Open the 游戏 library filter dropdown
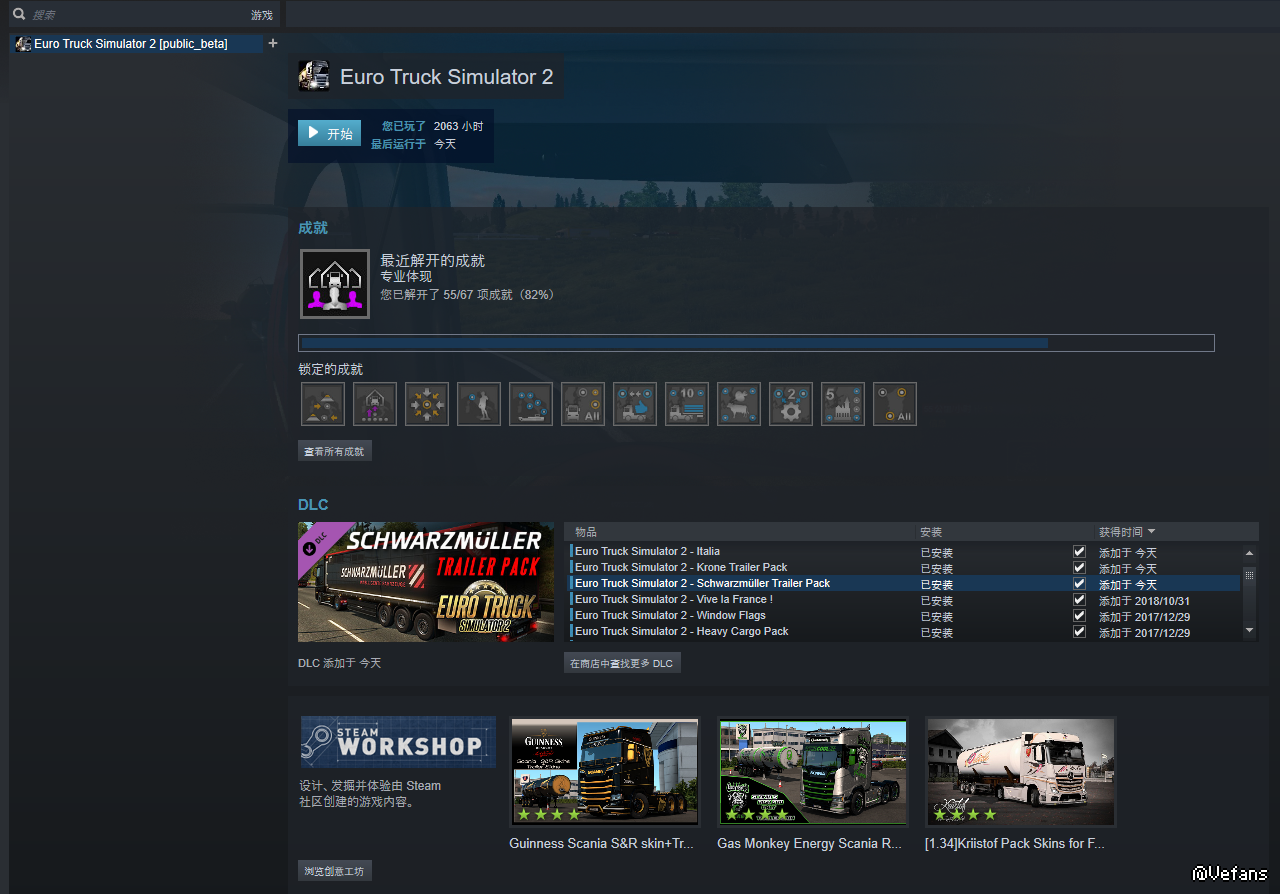The image size is (1280, 894). pyautogui.click(x=262, y=15)
